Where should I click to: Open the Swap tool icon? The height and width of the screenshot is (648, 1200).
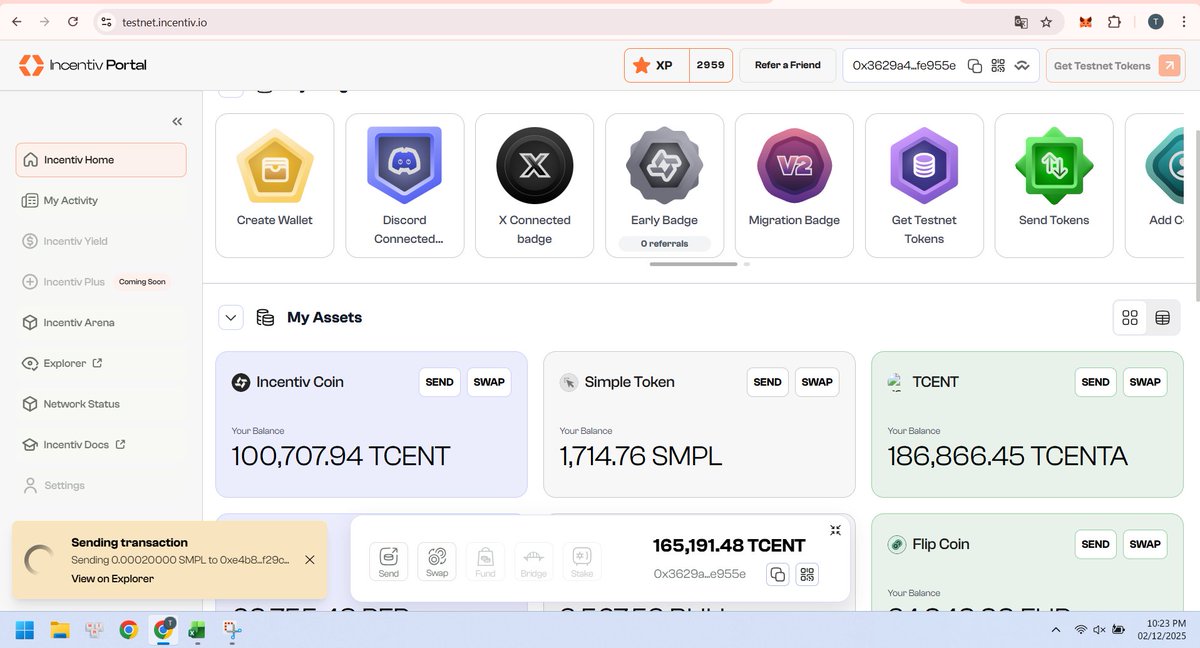[x=436, y=561]
